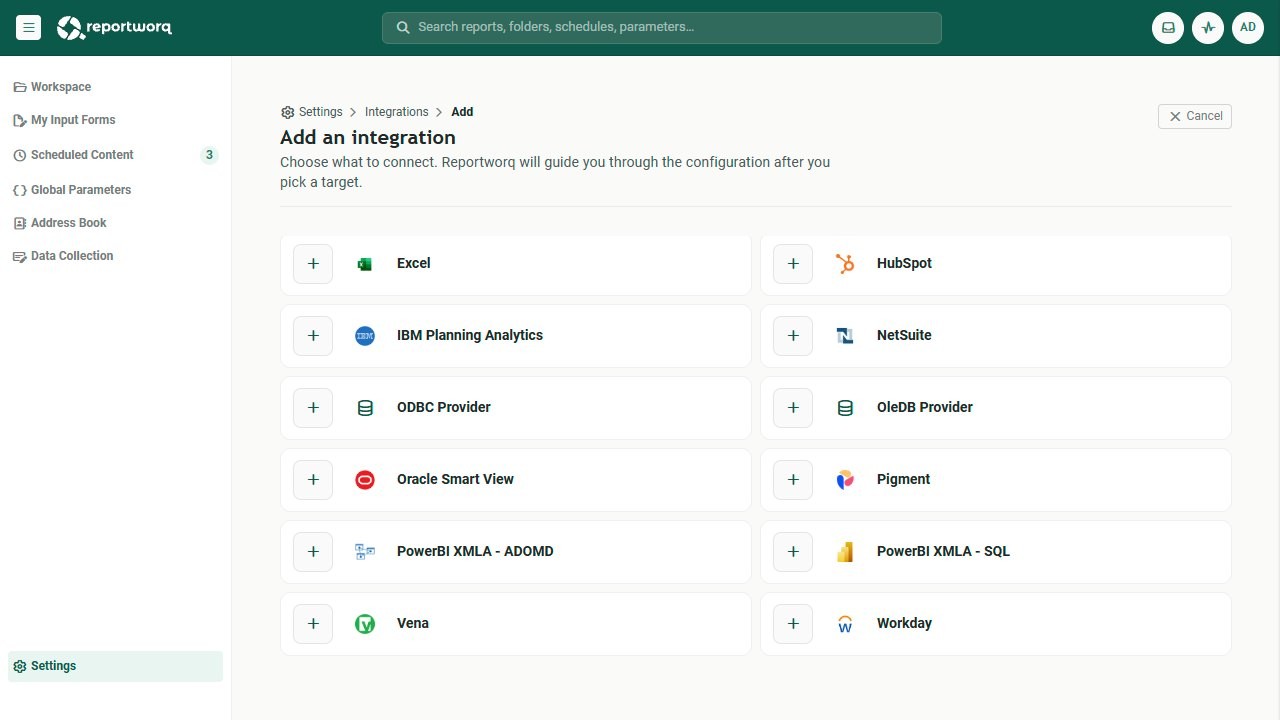Select the IBM Planning Analytics label

(470, 336)
